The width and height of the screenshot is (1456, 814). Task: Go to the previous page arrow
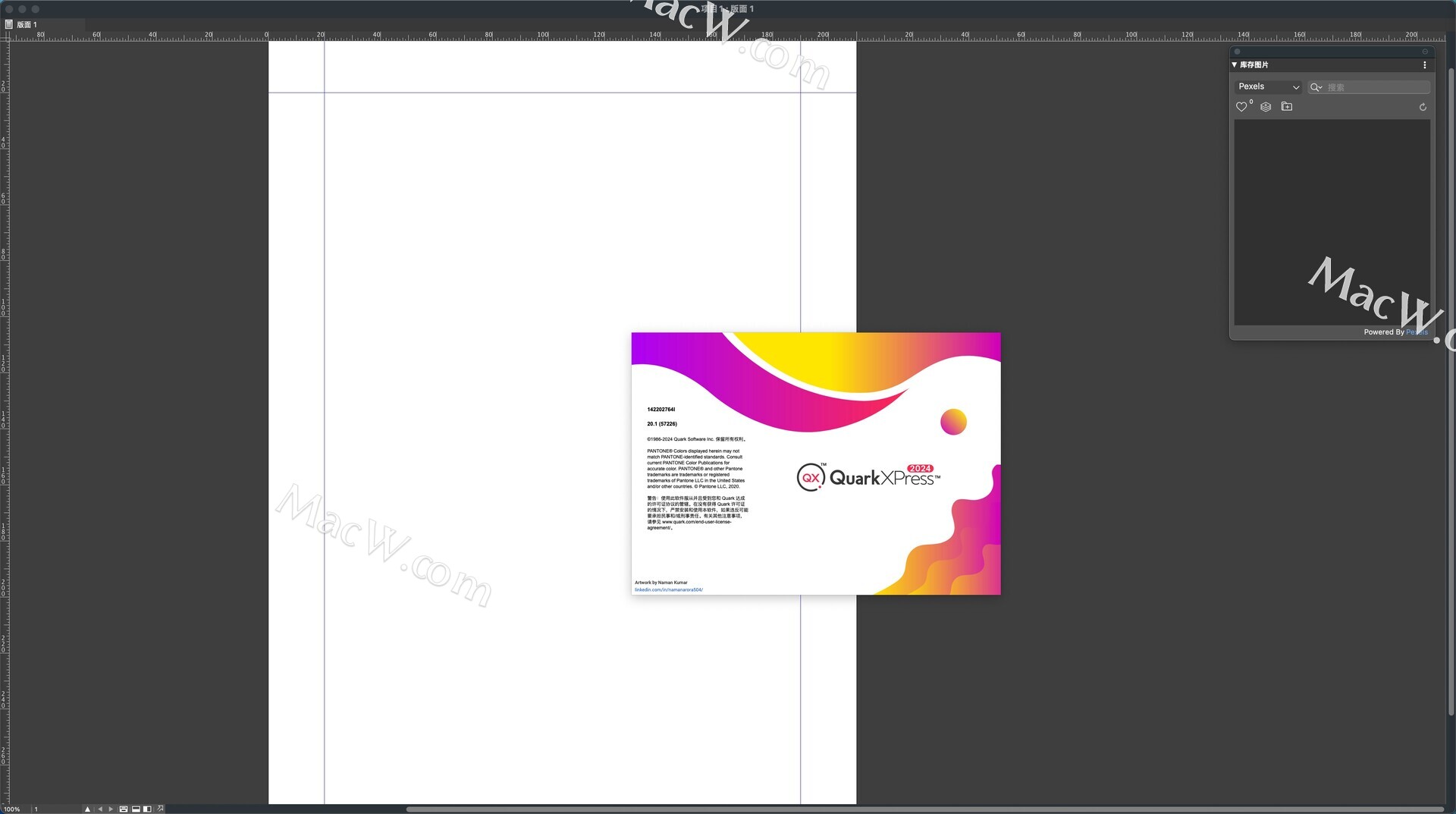point(100,809)
